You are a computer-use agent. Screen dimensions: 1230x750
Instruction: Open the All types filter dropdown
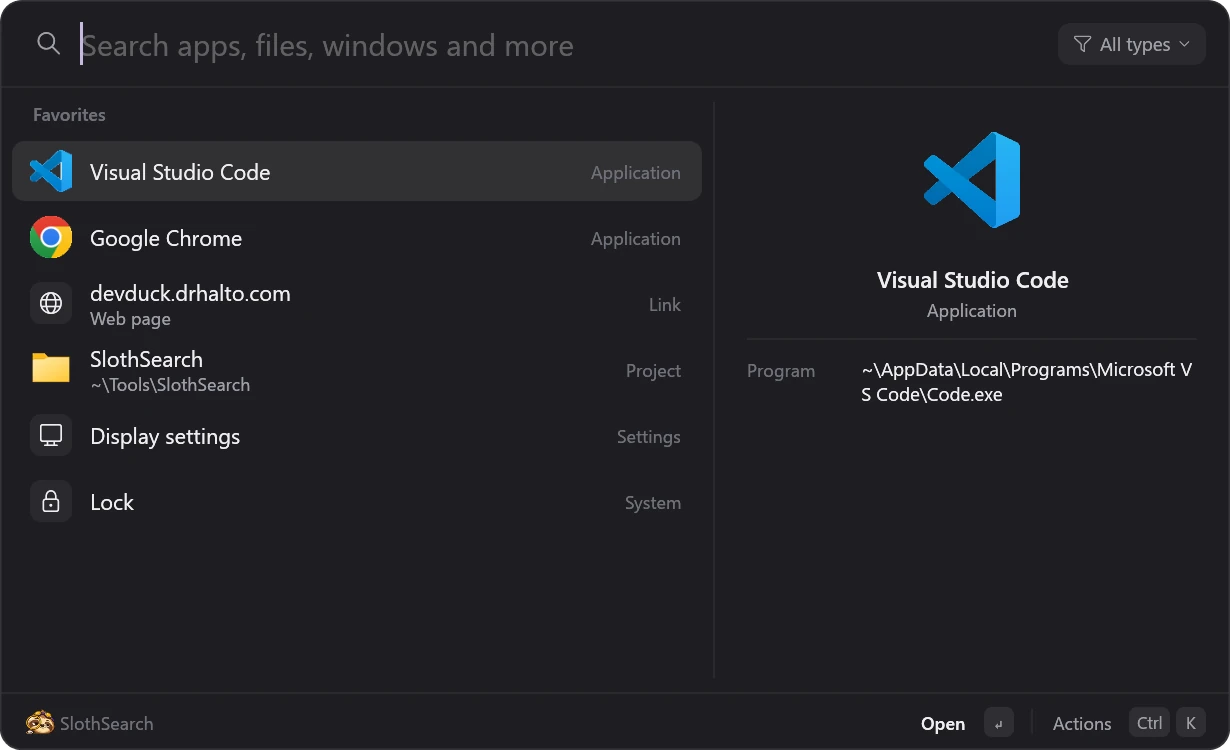(1132, 44)
